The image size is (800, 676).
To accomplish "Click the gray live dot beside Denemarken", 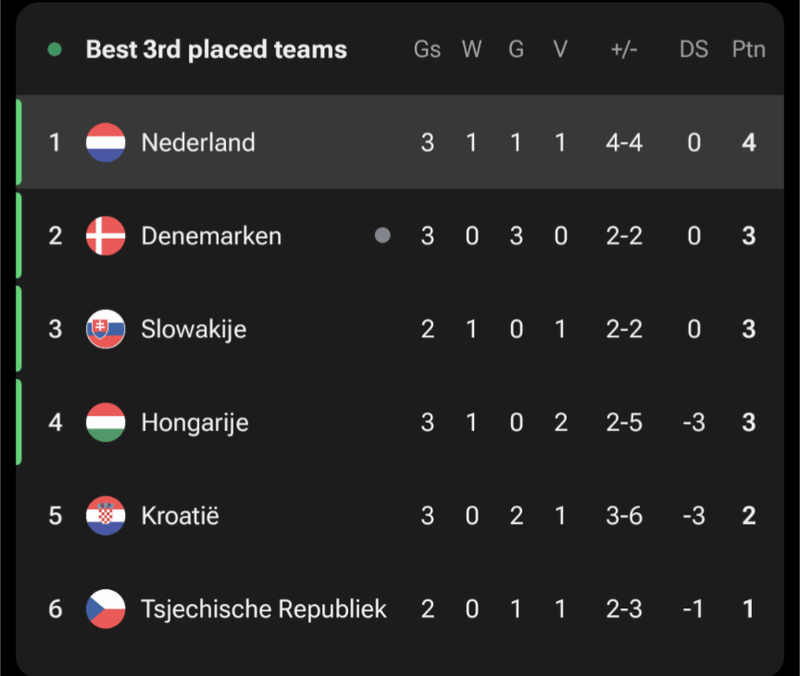I will pos(382,236).
